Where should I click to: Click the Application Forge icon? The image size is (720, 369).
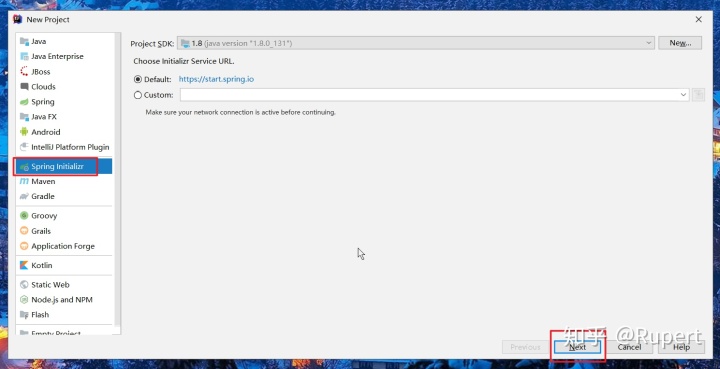(x=24, y=246)
